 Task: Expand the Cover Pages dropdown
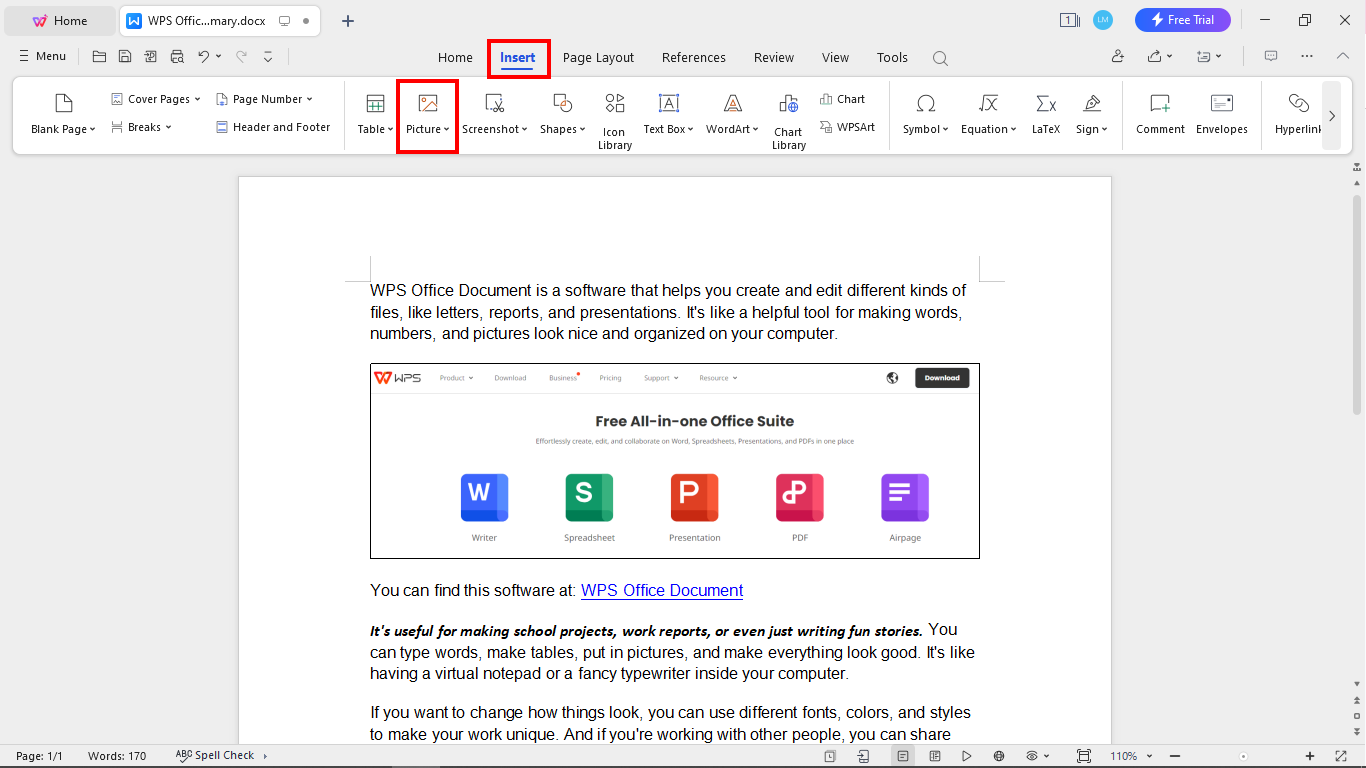tap(155, 98)
